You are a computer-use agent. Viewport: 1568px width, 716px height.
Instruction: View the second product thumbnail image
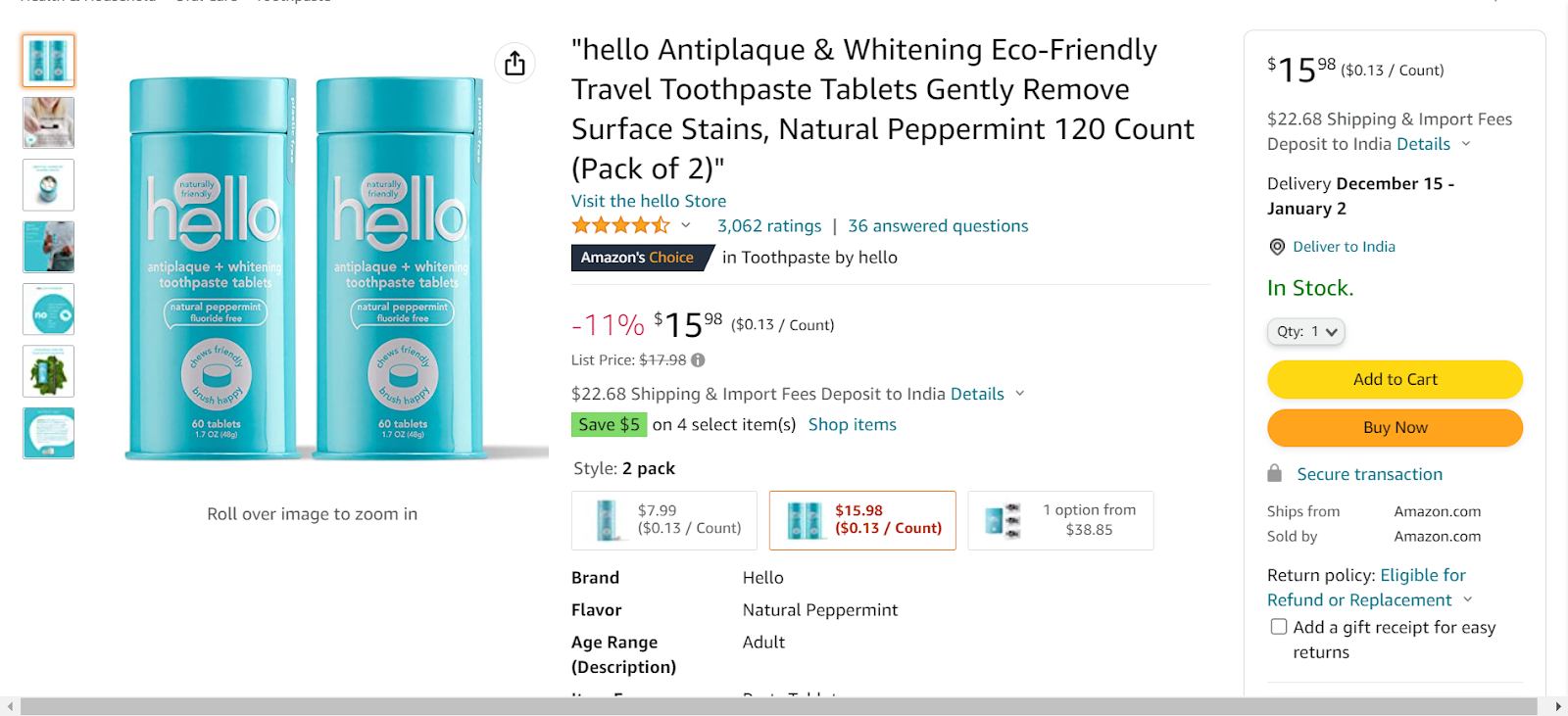49,122
